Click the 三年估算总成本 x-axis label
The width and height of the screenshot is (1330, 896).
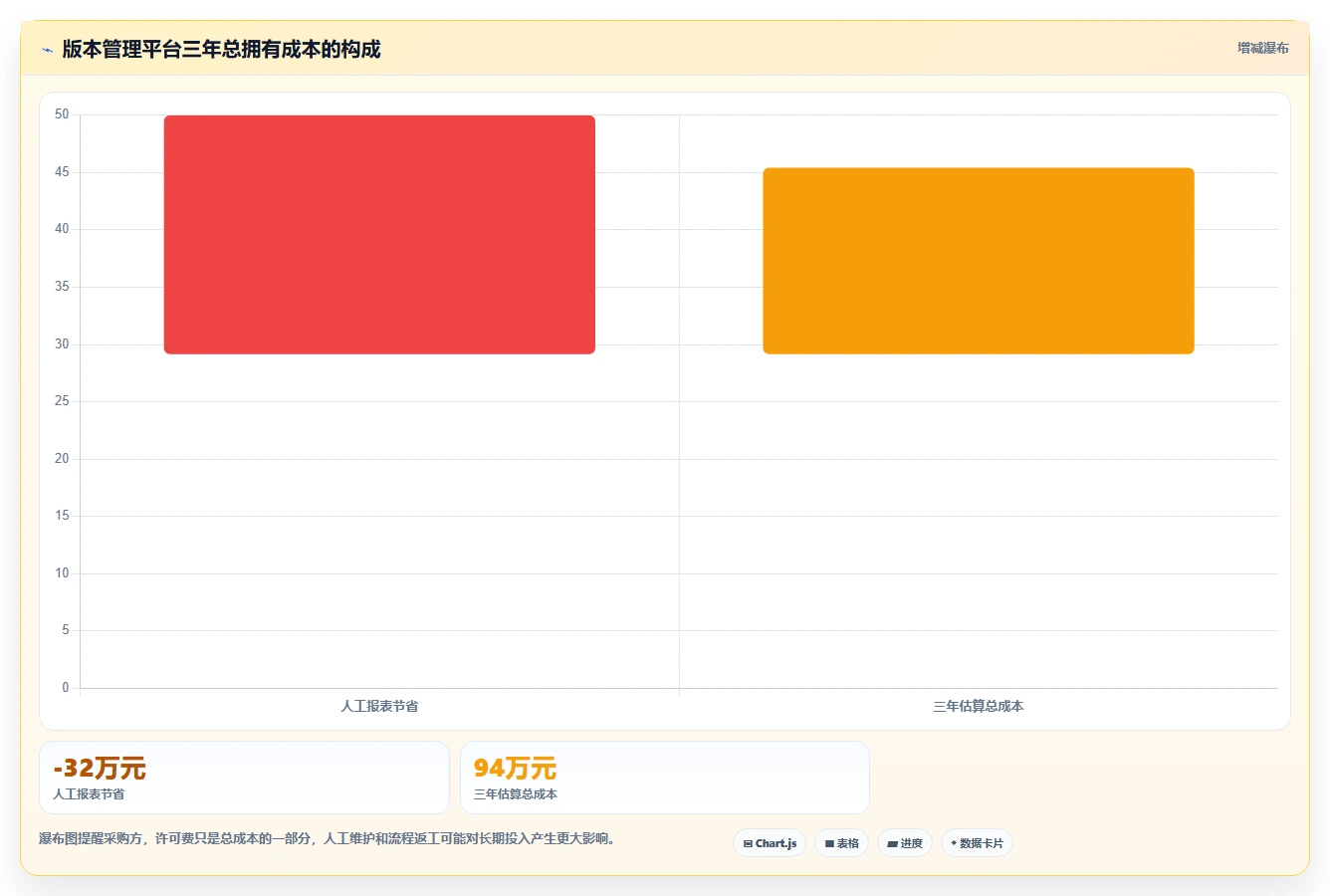979,706
